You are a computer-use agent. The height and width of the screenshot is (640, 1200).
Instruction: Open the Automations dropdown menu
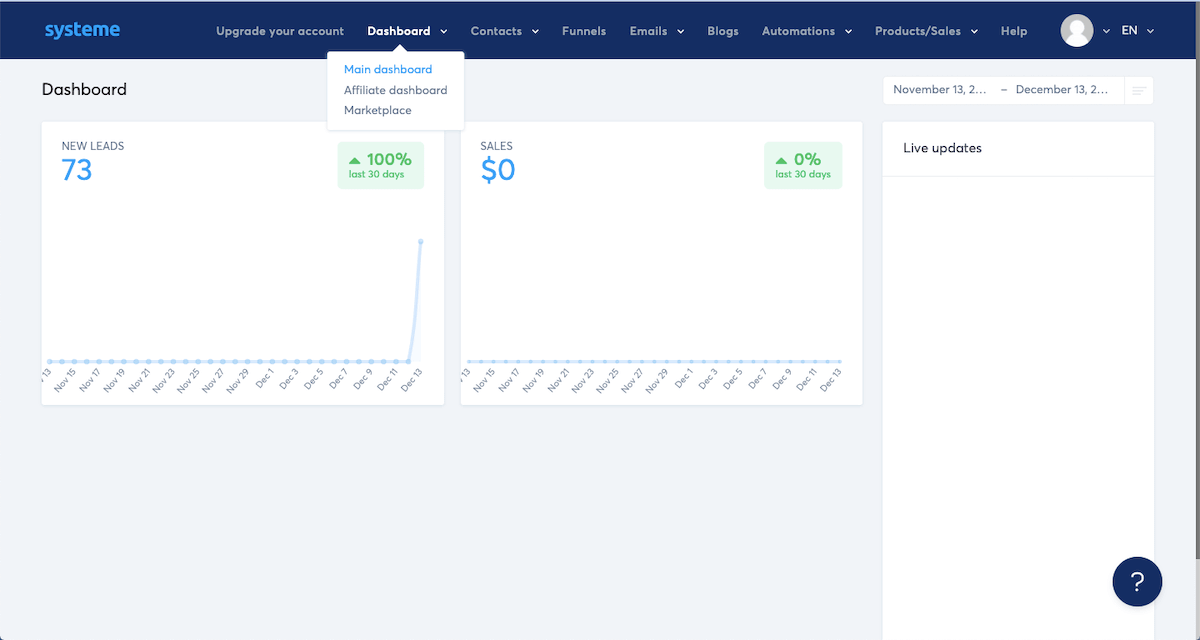(806, 31)
